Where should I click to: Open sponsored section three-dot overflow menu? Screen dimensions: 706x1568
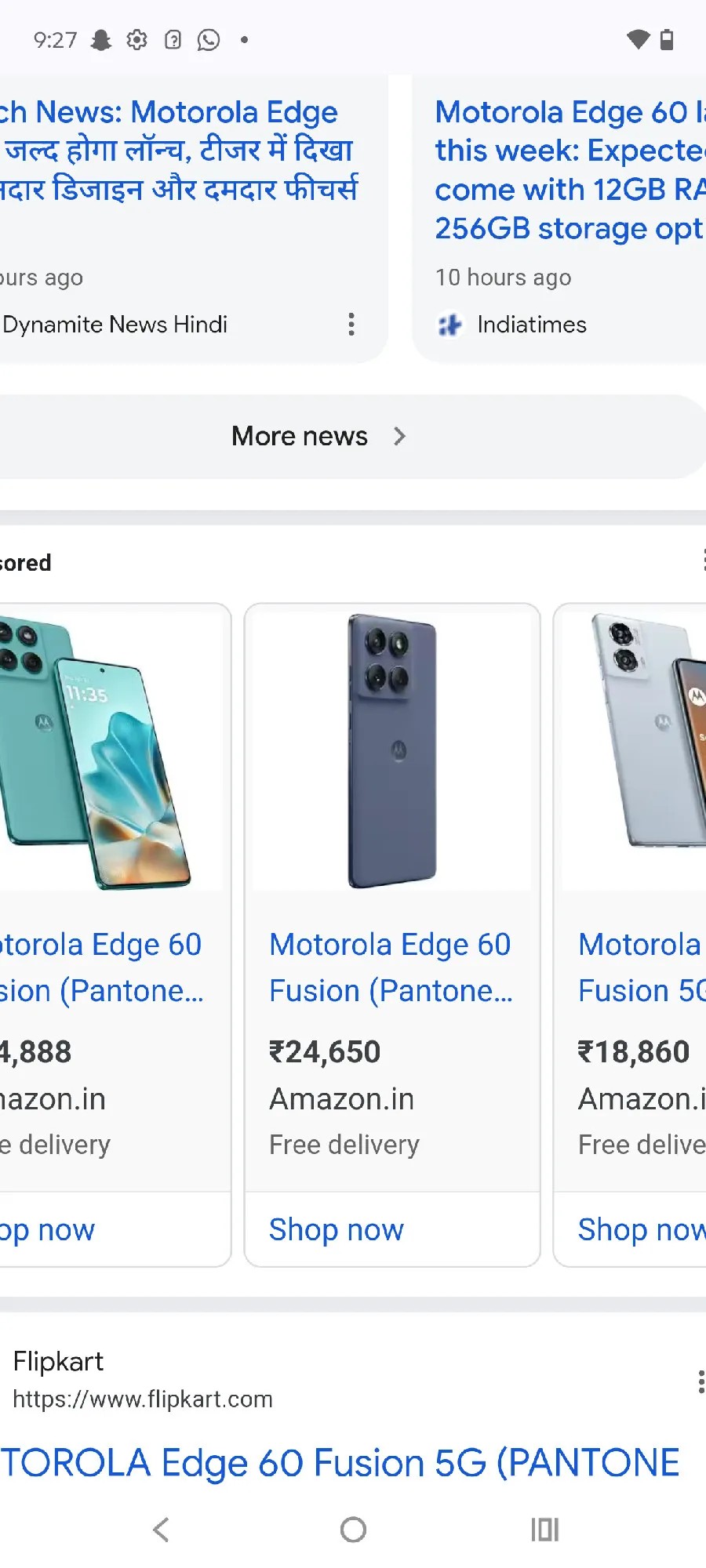coord(703,561)
